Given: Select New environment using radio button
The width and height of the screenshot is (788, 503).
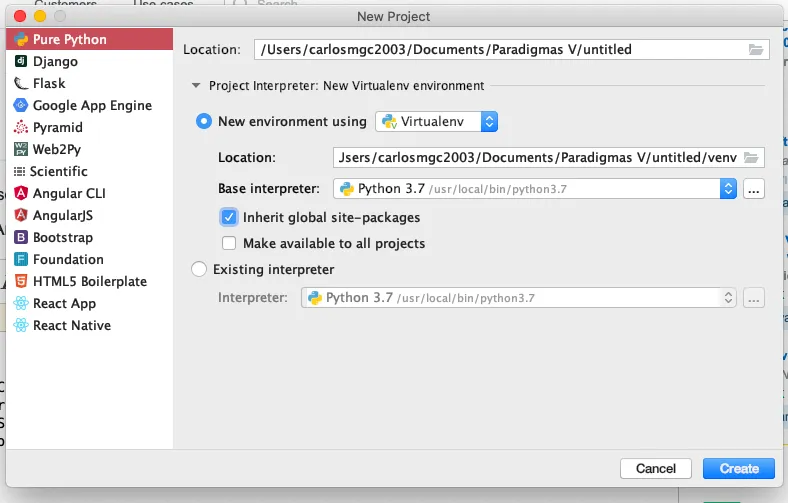Looking at the screenshot, I should [x=204, y=121].
